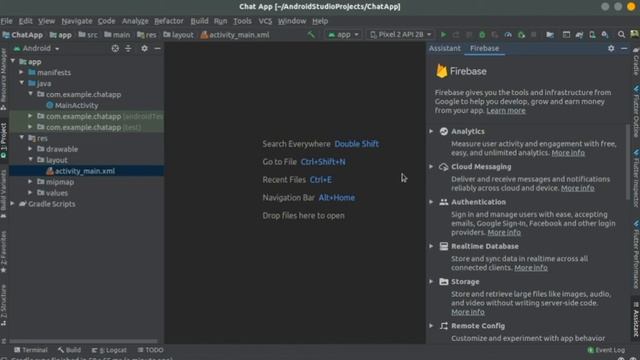The image size is (640, 360).
Task: Expand the values folder
Action: click(x=30, y=193)
